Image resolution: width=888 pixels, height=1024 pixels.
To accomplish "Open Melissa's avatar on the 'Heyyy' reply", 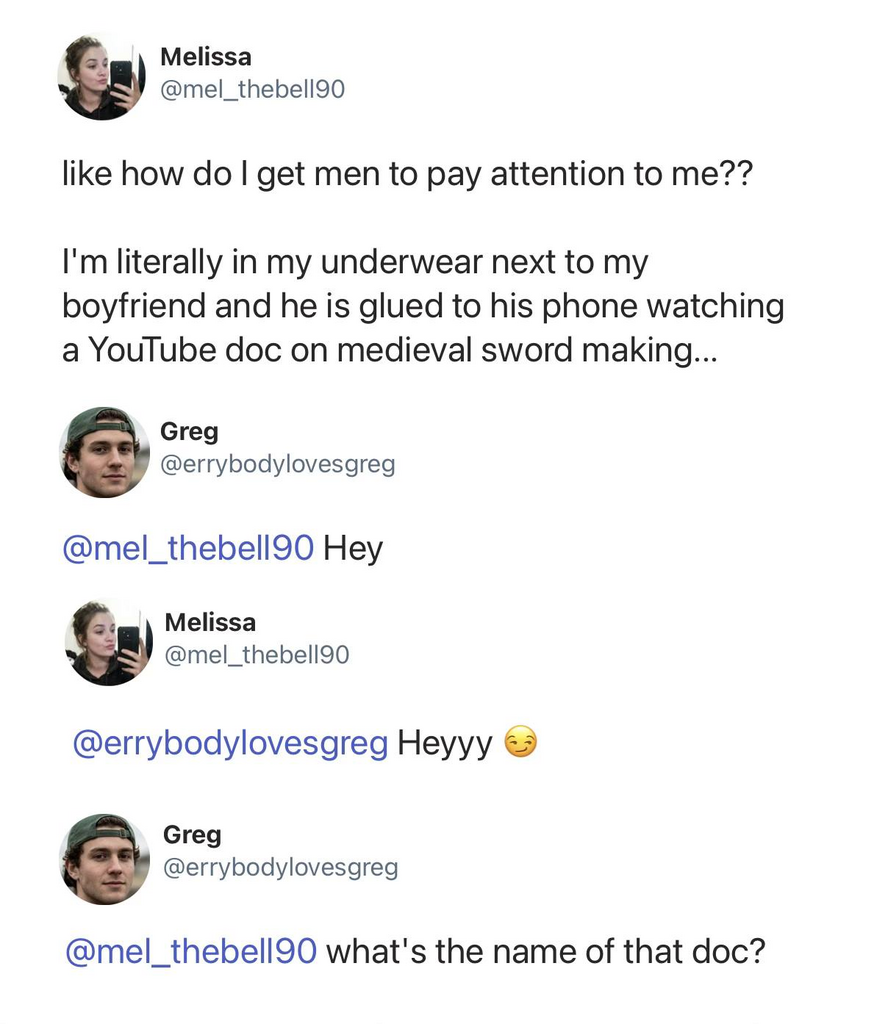I will coord(108,641).
